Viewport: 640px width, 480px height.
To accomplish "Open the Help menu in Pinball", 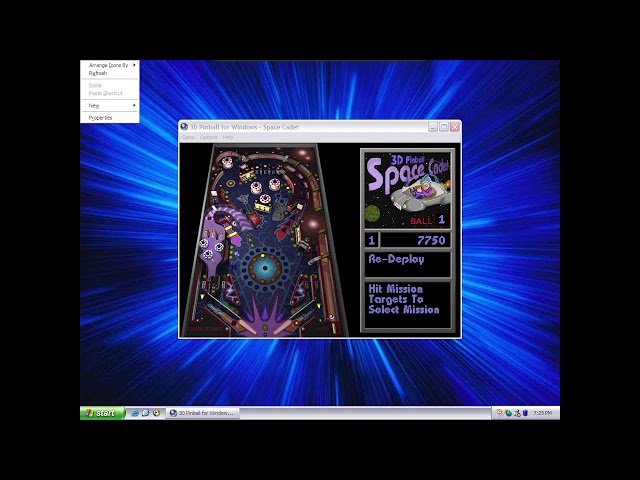I will (x=228, y=137).
